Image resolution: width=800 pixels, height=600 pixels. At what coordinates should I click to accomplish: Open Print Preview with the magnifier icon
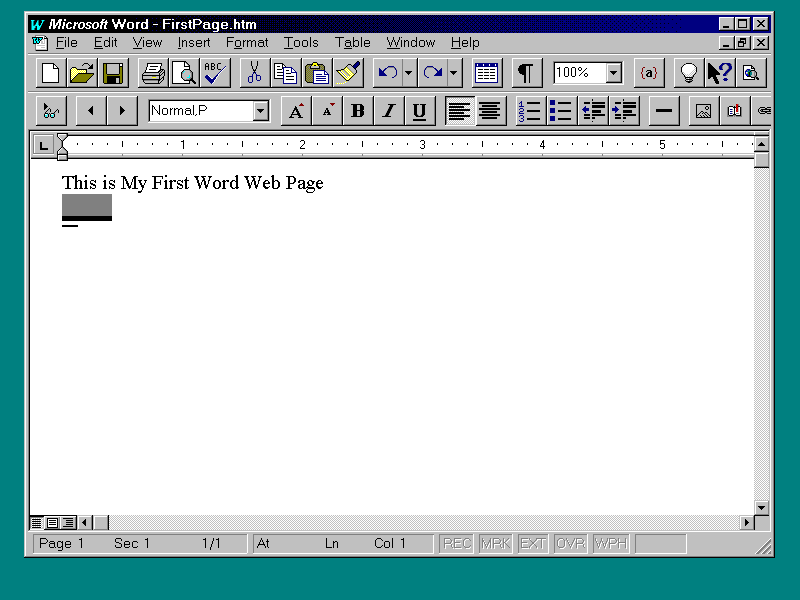tap(184, 73)
